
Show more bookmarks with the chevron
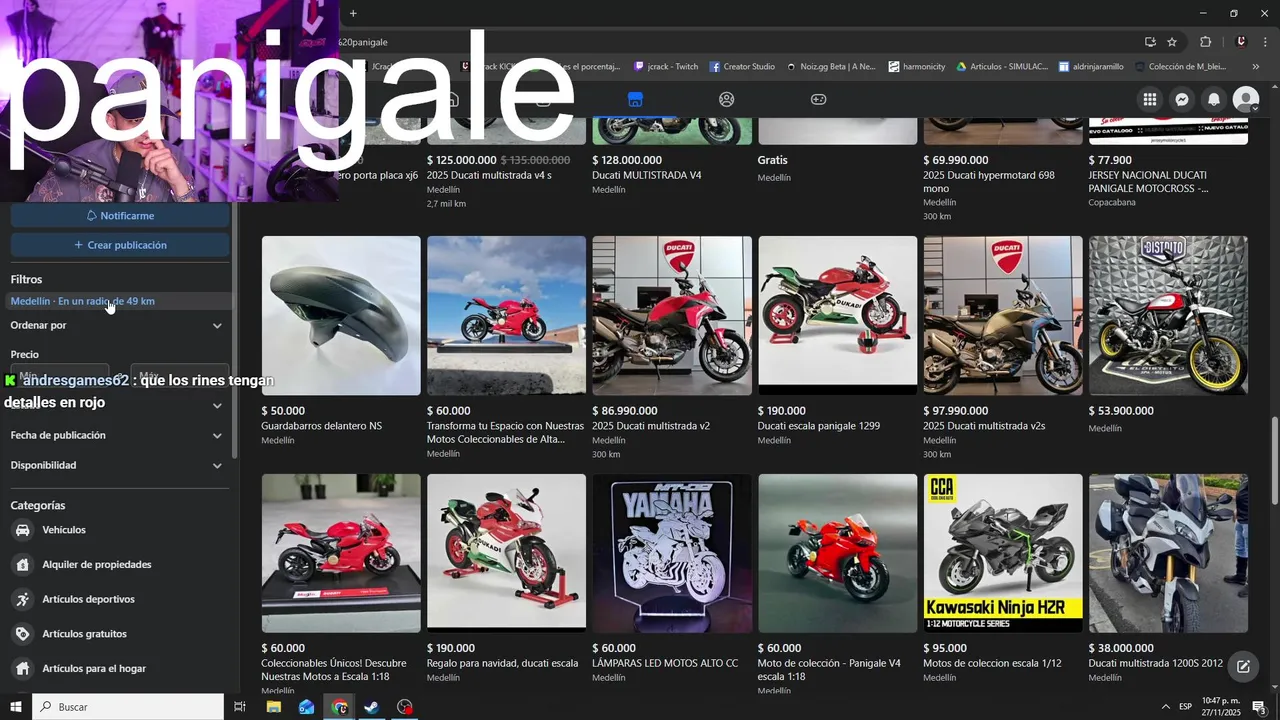(x=1256, y=67)
